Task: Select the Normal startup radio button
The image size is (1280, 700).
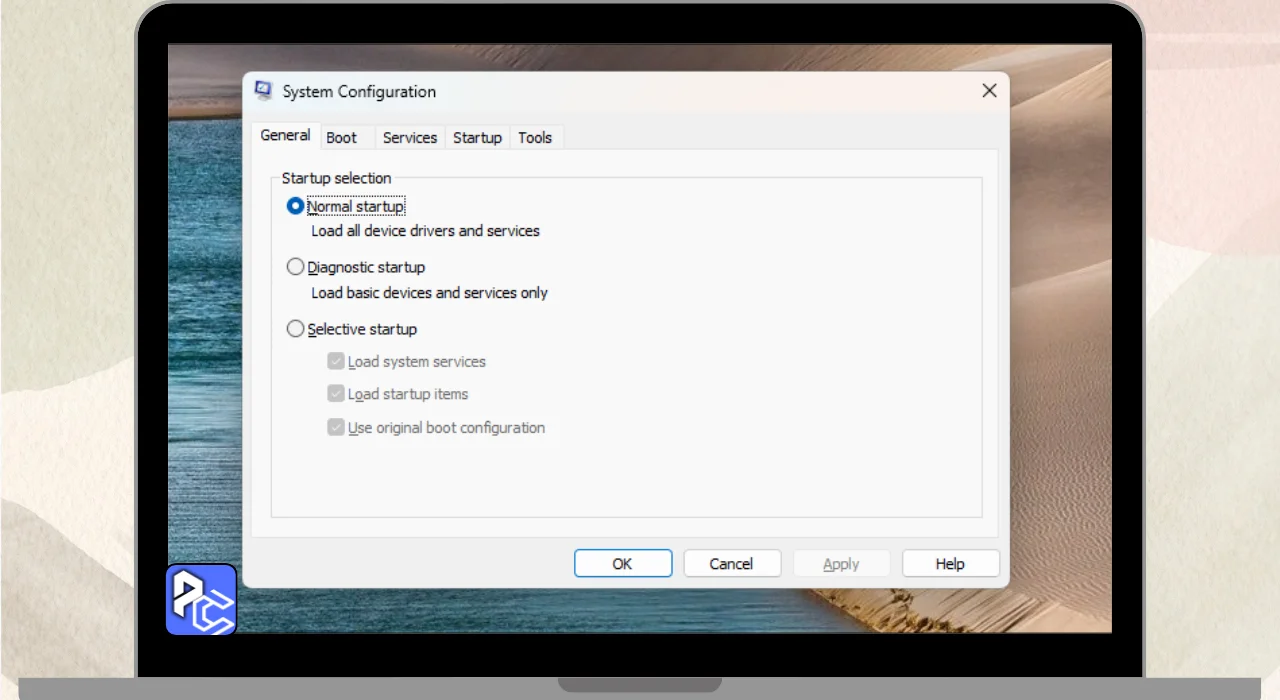Action: click(x=295, y=206)
